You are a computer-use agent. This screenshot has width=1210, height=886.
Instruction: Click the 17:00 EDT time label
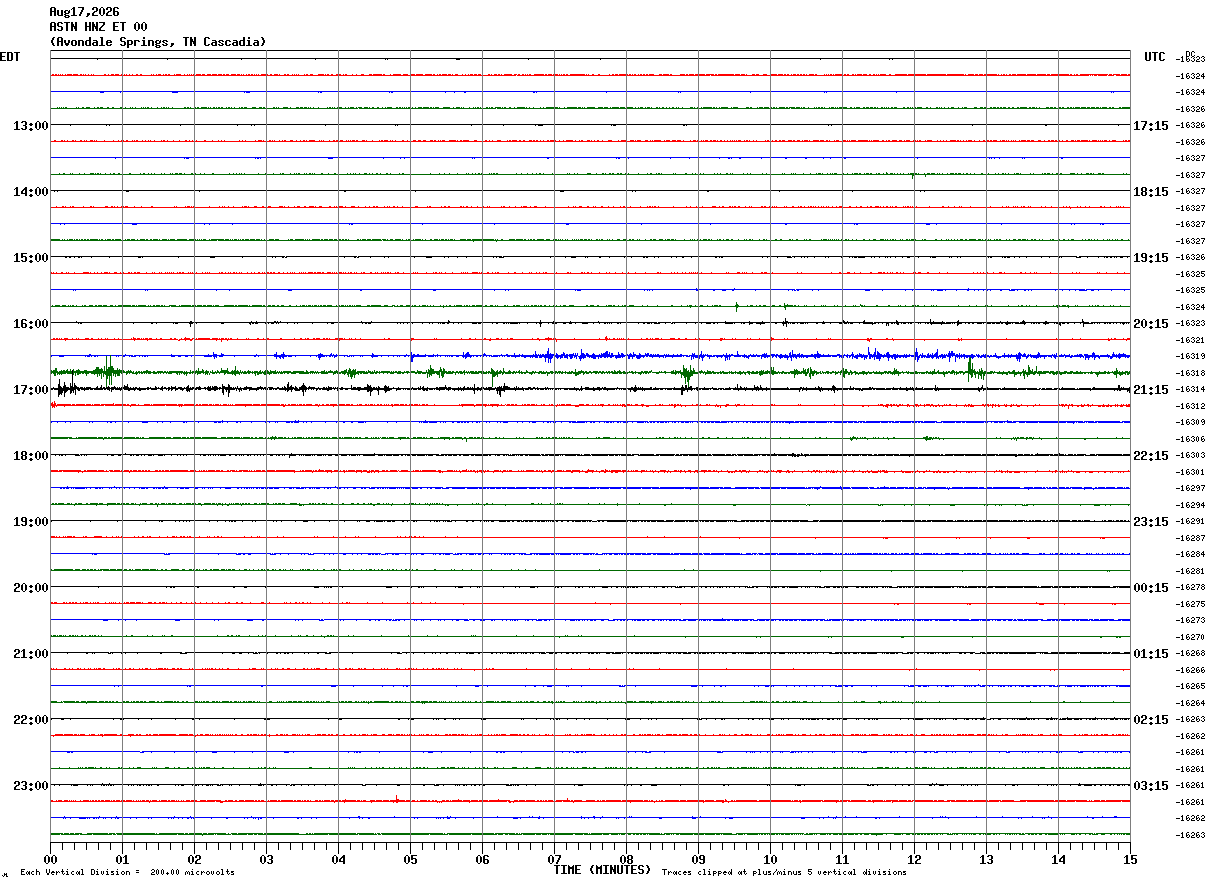tap(30, 390)
